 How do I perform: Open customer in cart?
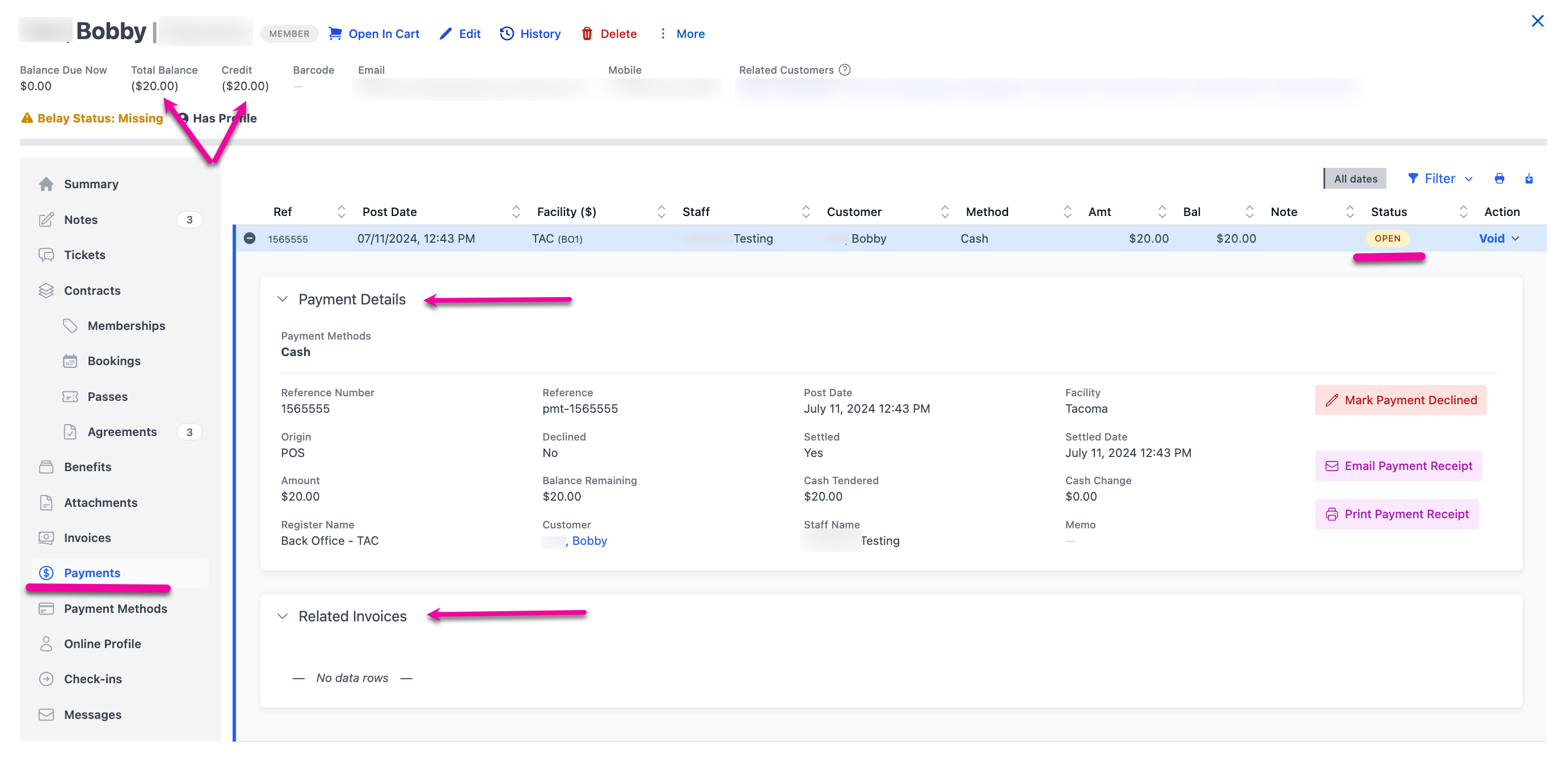click(x=374, y=33)
